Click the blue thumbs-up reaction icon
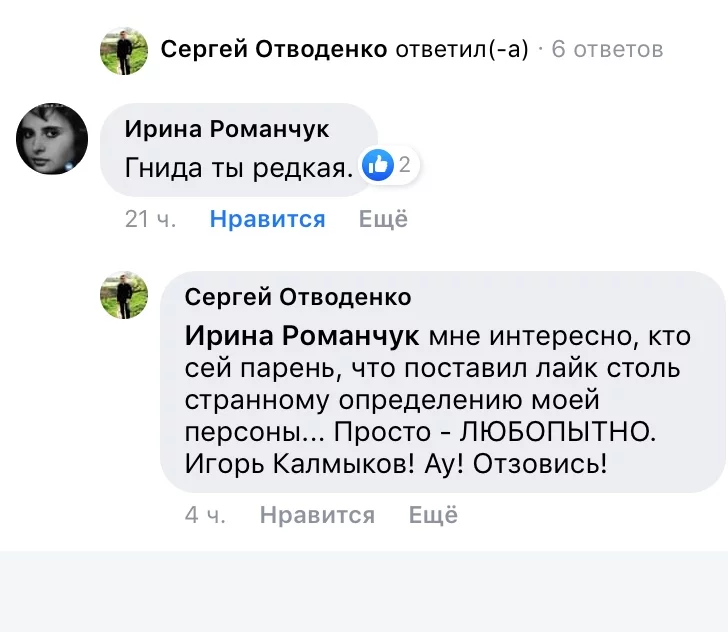The image size is (728, 632). 379,166
